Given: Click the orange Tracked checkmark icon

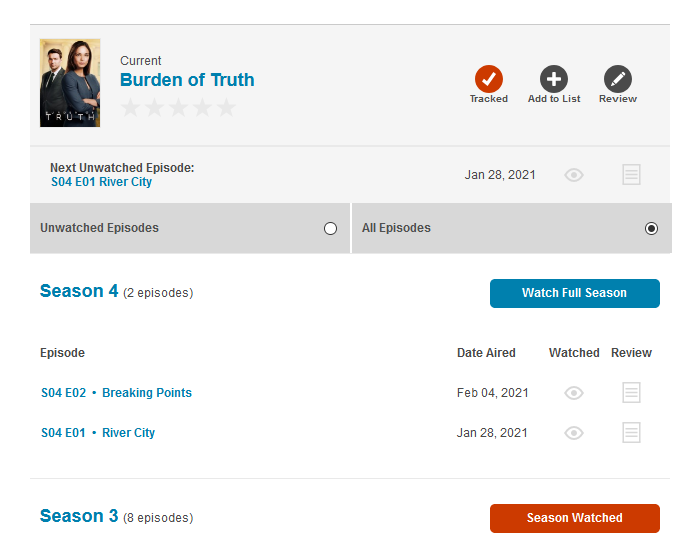Looking at the screenshot, I should (488, 79).
